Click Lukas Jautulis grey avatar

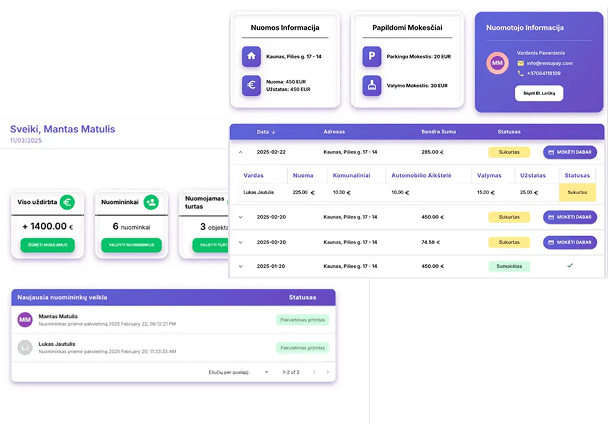25,347
